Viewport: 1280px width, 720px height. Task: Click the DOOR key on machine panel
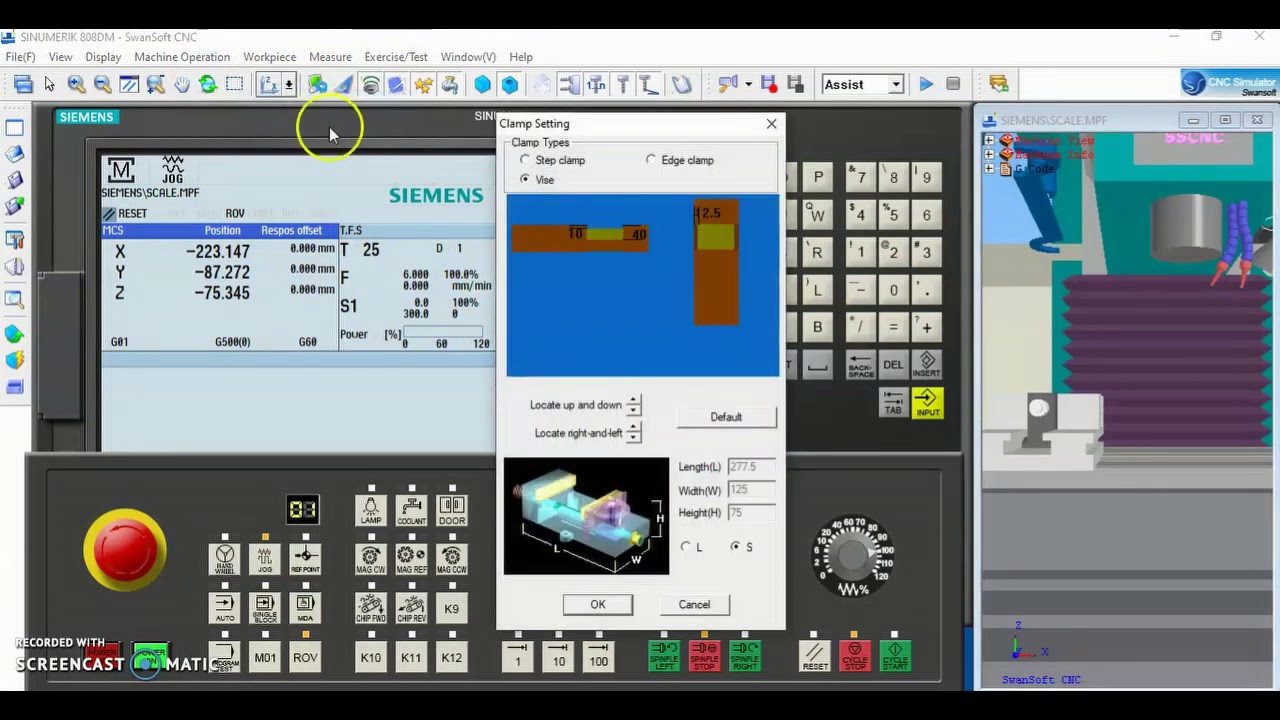[452, 510]
